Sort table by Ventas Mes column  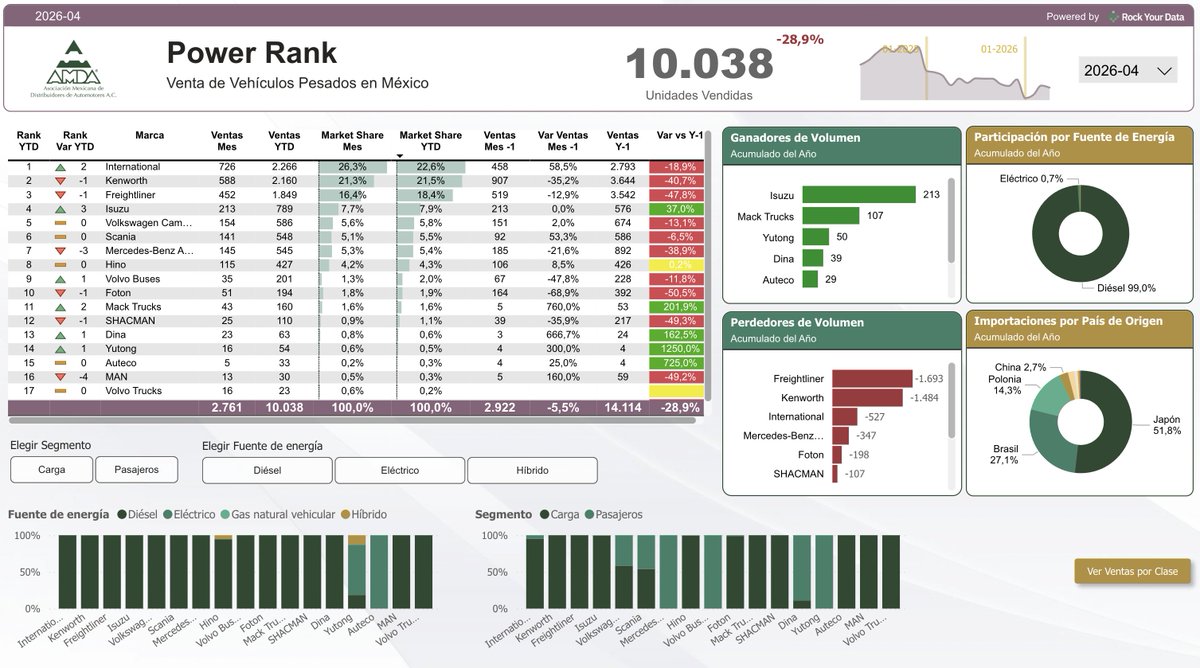tap(227, 141)
